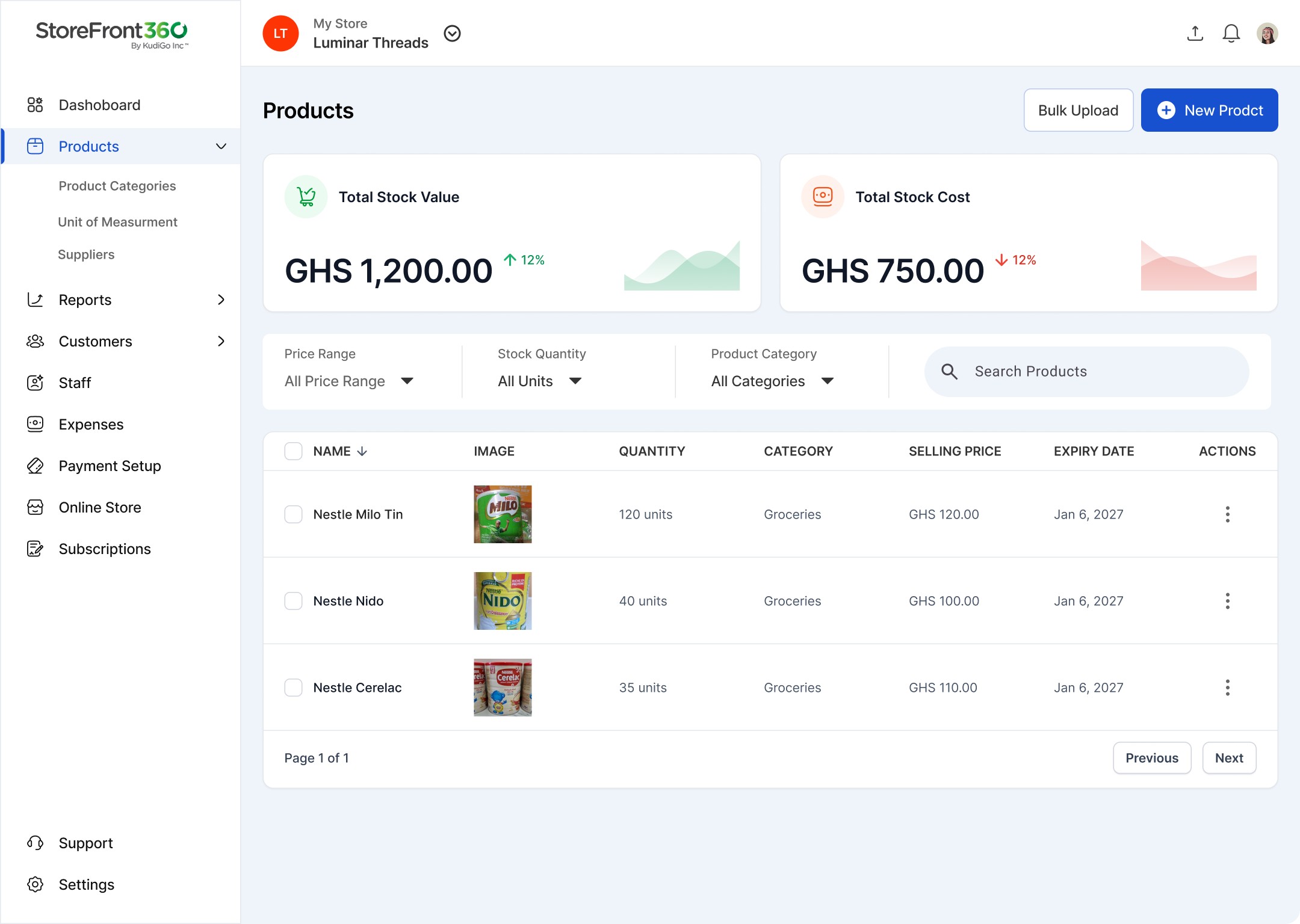Open actions menu for Nestle Milo Tin
Screen dimensions: 1300x924
[x=1227, y=514]
